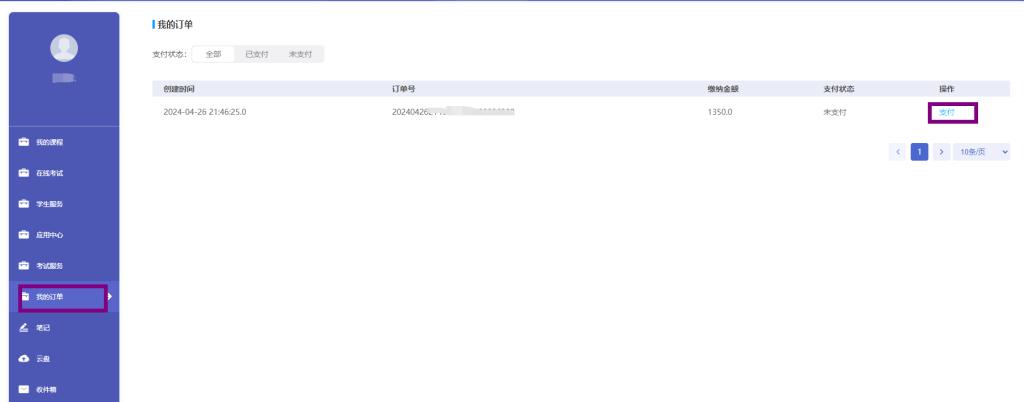This screenshot has width=1024, height=402.
Task: Filter orders by 未支付 status
Action: [x=300, y=54]
